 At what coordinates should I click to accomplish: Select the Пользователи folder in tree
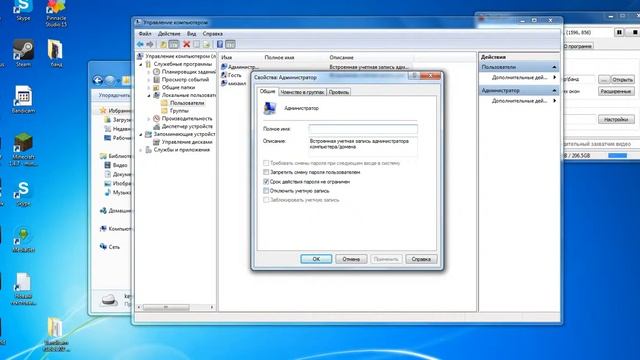[x=182, y=103]
